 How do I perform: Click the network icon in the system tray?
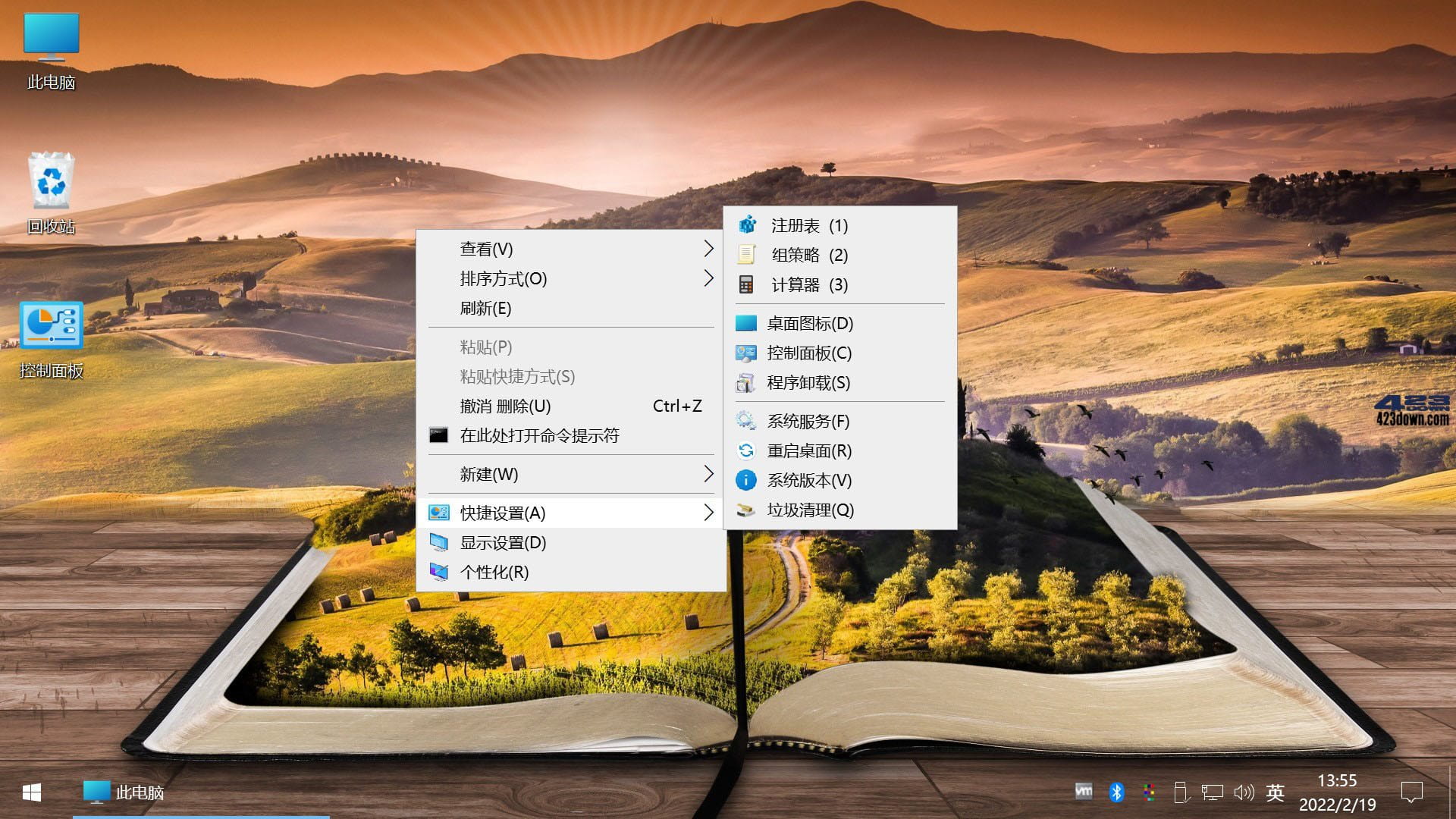(1213, 792)
